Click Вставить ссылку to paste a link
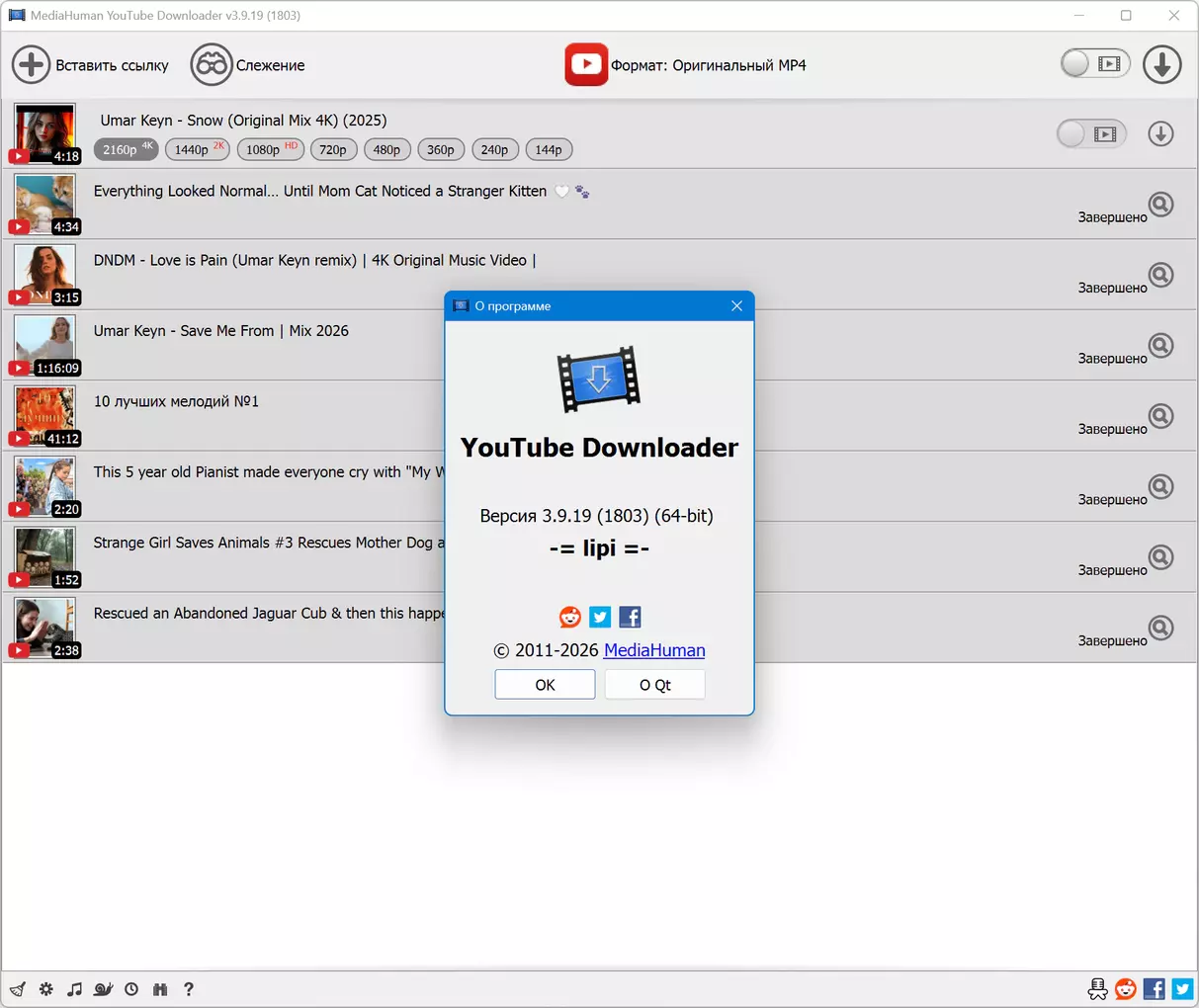 pyautogui.click(x=91, y=65)
